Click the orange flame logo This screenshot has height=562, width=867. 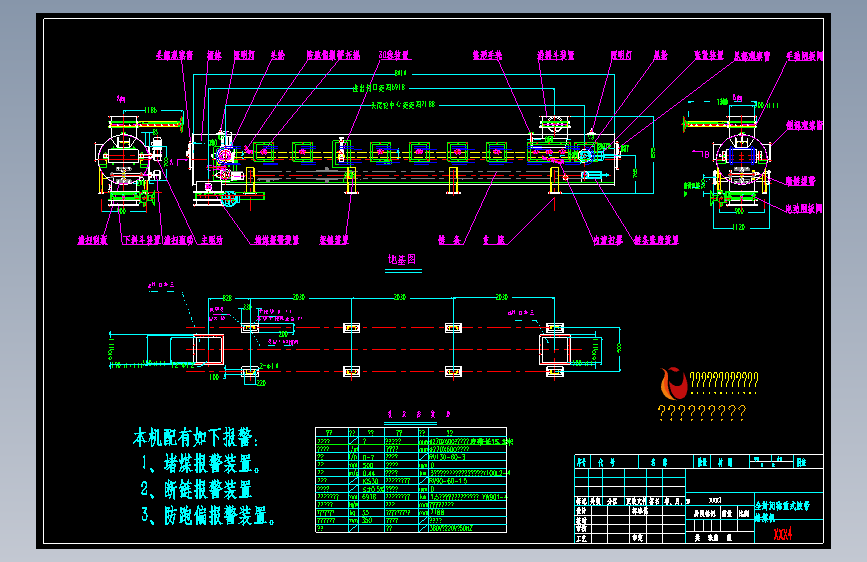click(673, 383)
